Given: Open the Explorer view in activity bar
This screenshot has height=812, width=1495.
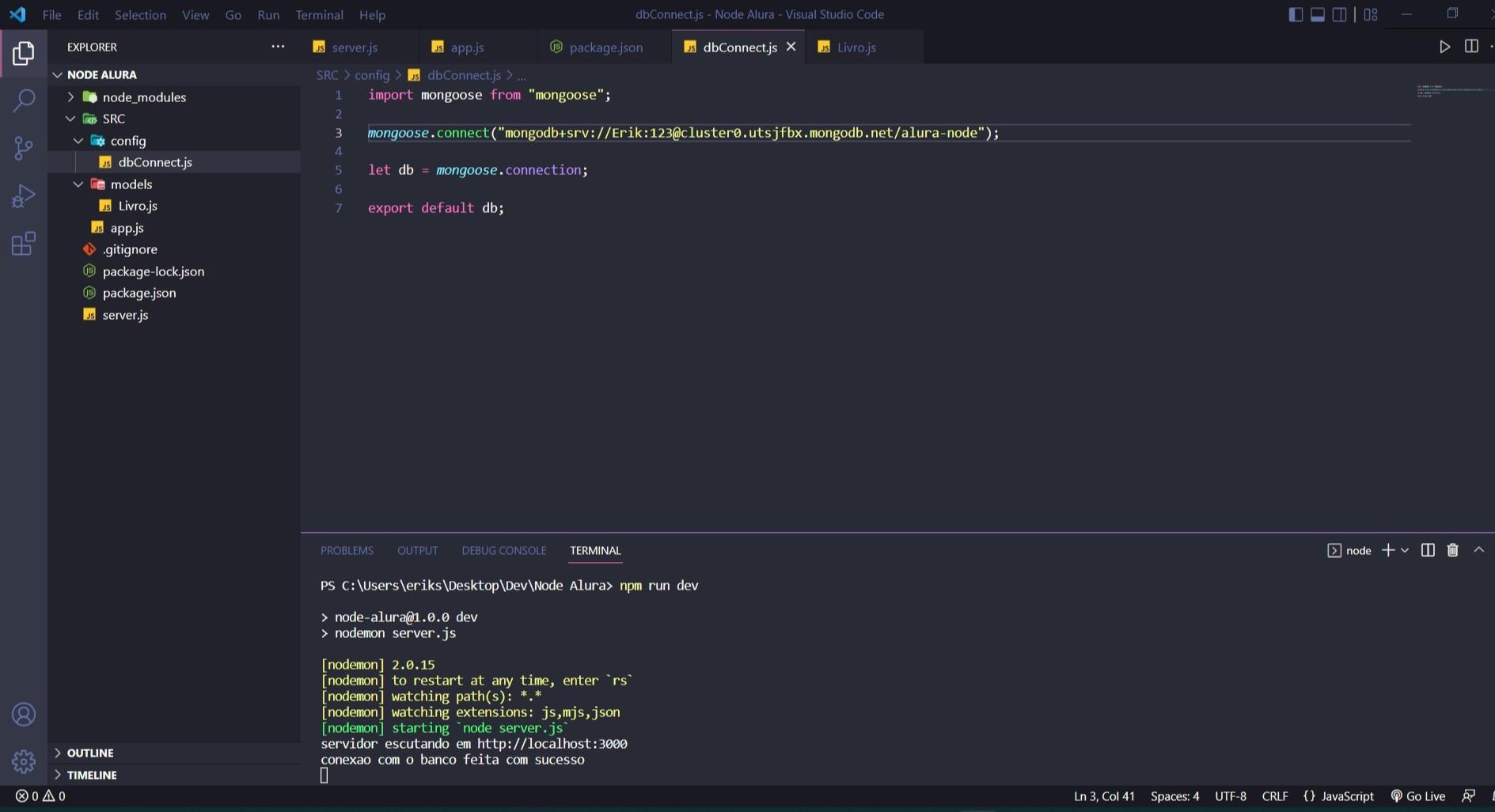Looking at the screenshot, I should click(x=24, y=53).
